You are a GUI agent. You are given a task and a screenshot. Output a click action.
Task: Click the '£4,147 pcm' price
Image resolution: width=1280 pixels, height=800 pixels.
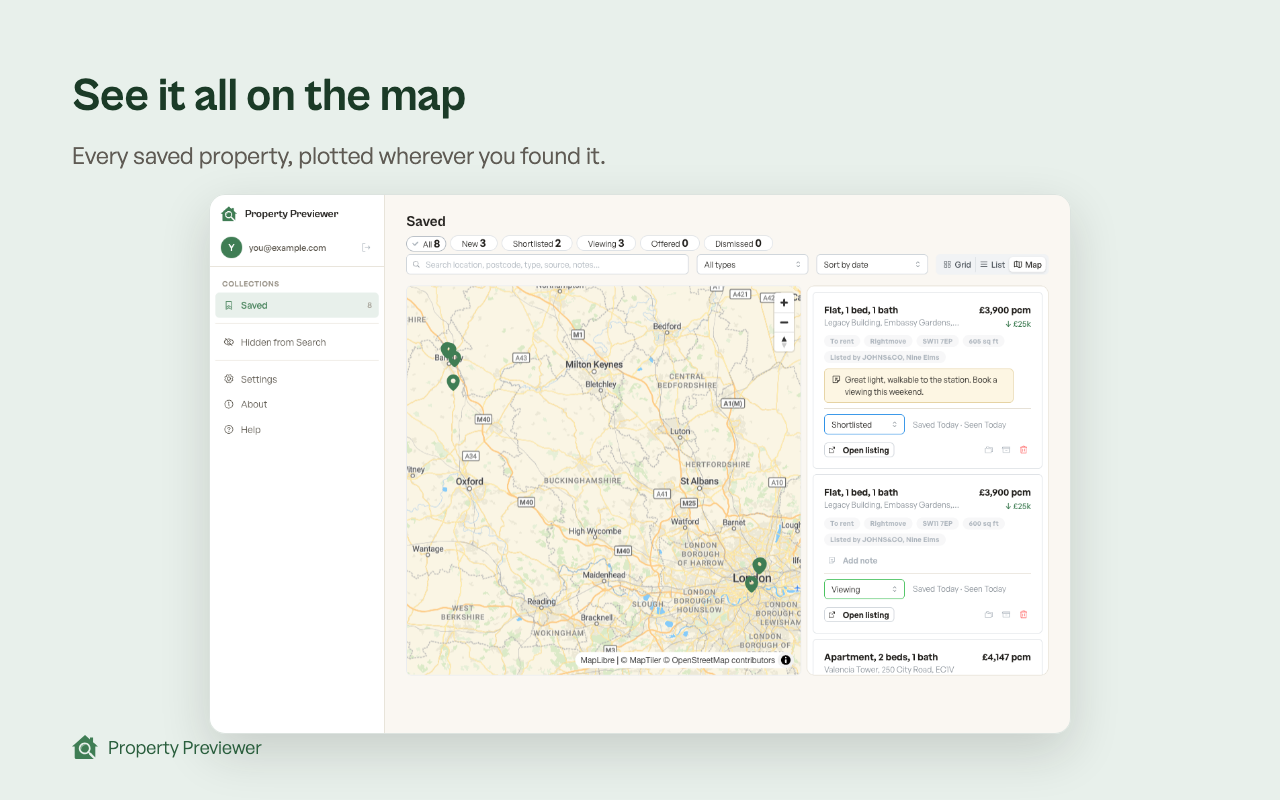click(1006, 657)
